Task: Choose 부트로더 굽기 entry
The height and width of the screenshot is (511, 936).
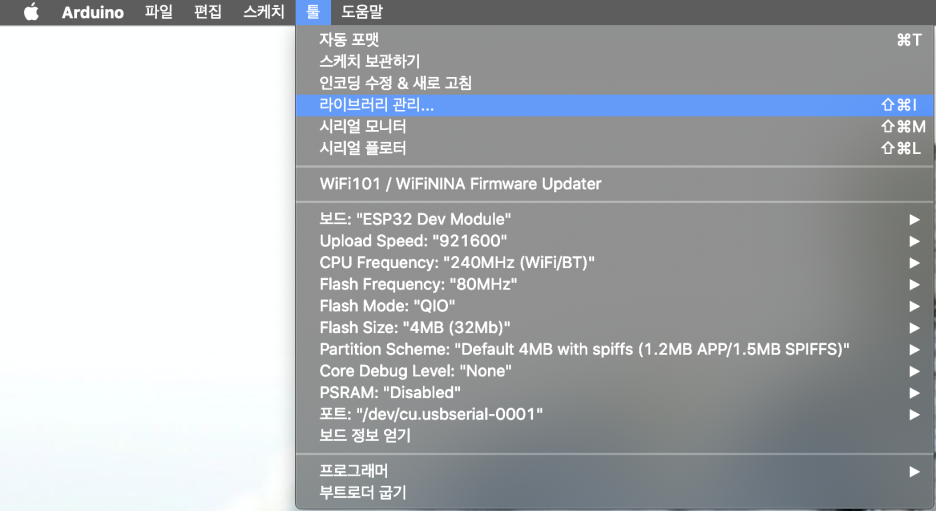Action: (615, 492)
